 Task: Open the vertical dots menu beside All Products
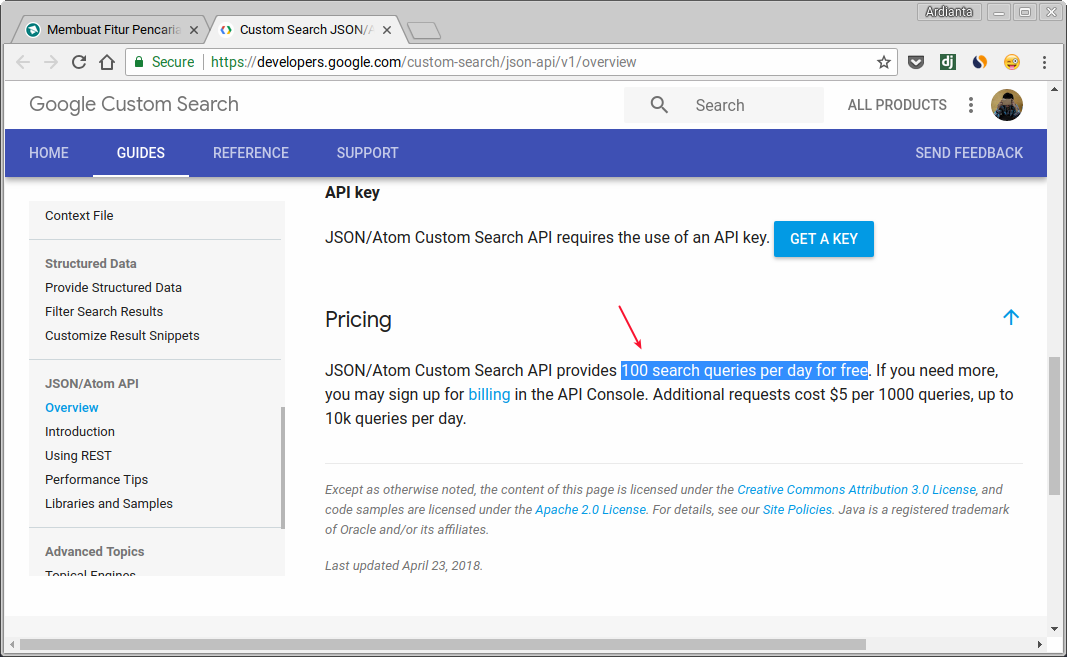pyautogui.click(x=970, y=105)
